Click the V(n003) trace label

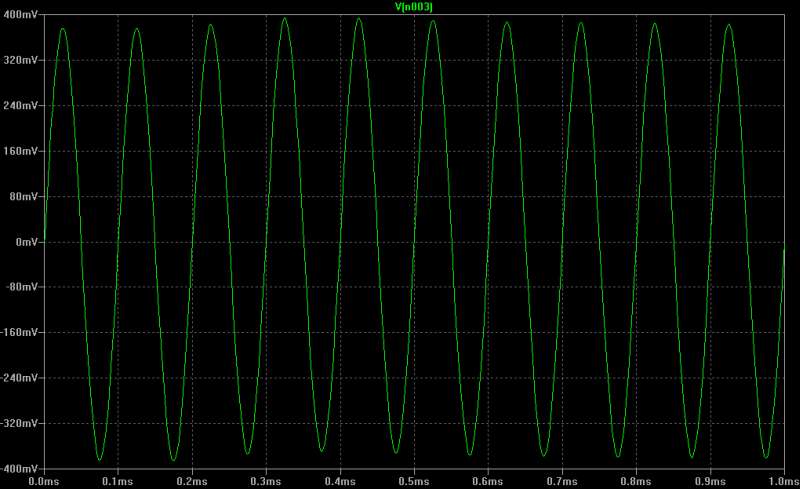(x=414, y=7)
